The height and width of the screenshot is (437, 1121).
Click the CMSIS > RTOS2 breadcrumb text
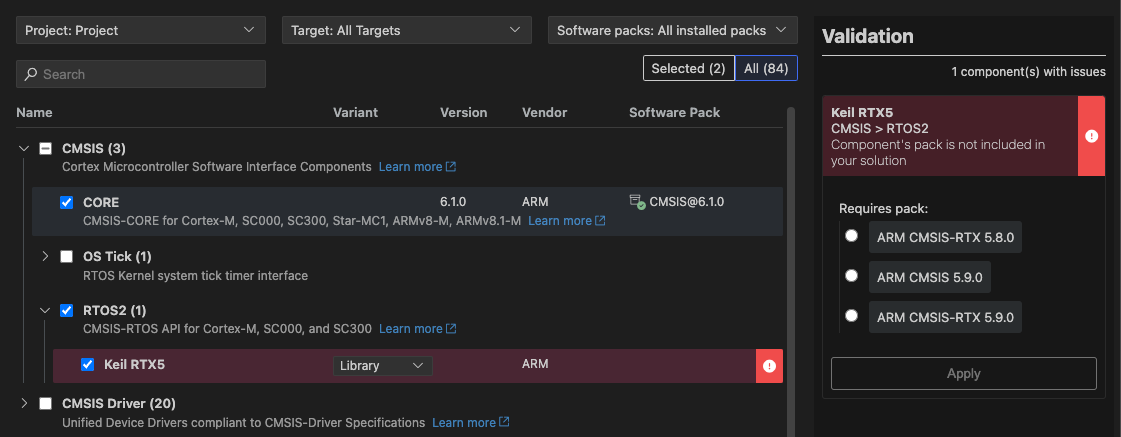880,128
